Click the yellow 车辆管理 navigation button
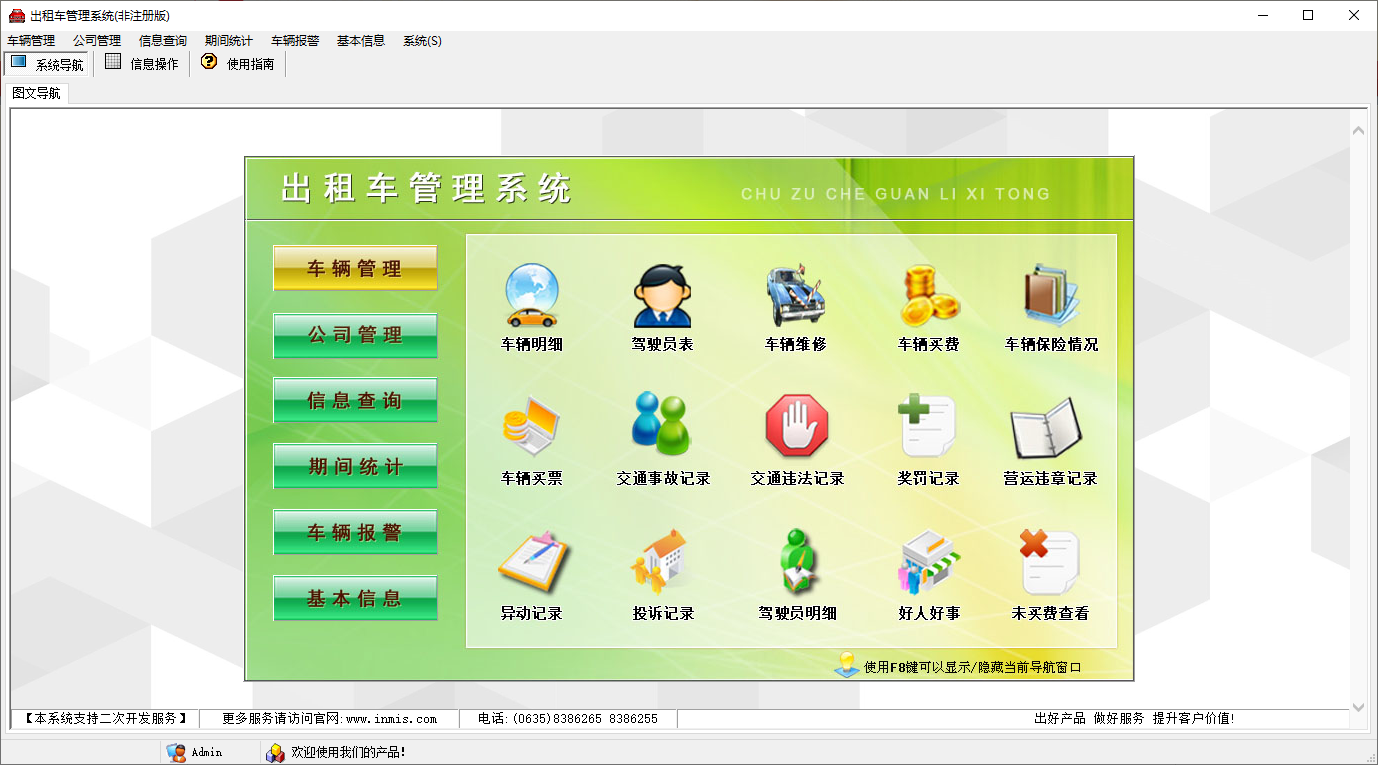The height and width of the screenshot is (765, 1378). pyautogui.click(x=355, y=268)
